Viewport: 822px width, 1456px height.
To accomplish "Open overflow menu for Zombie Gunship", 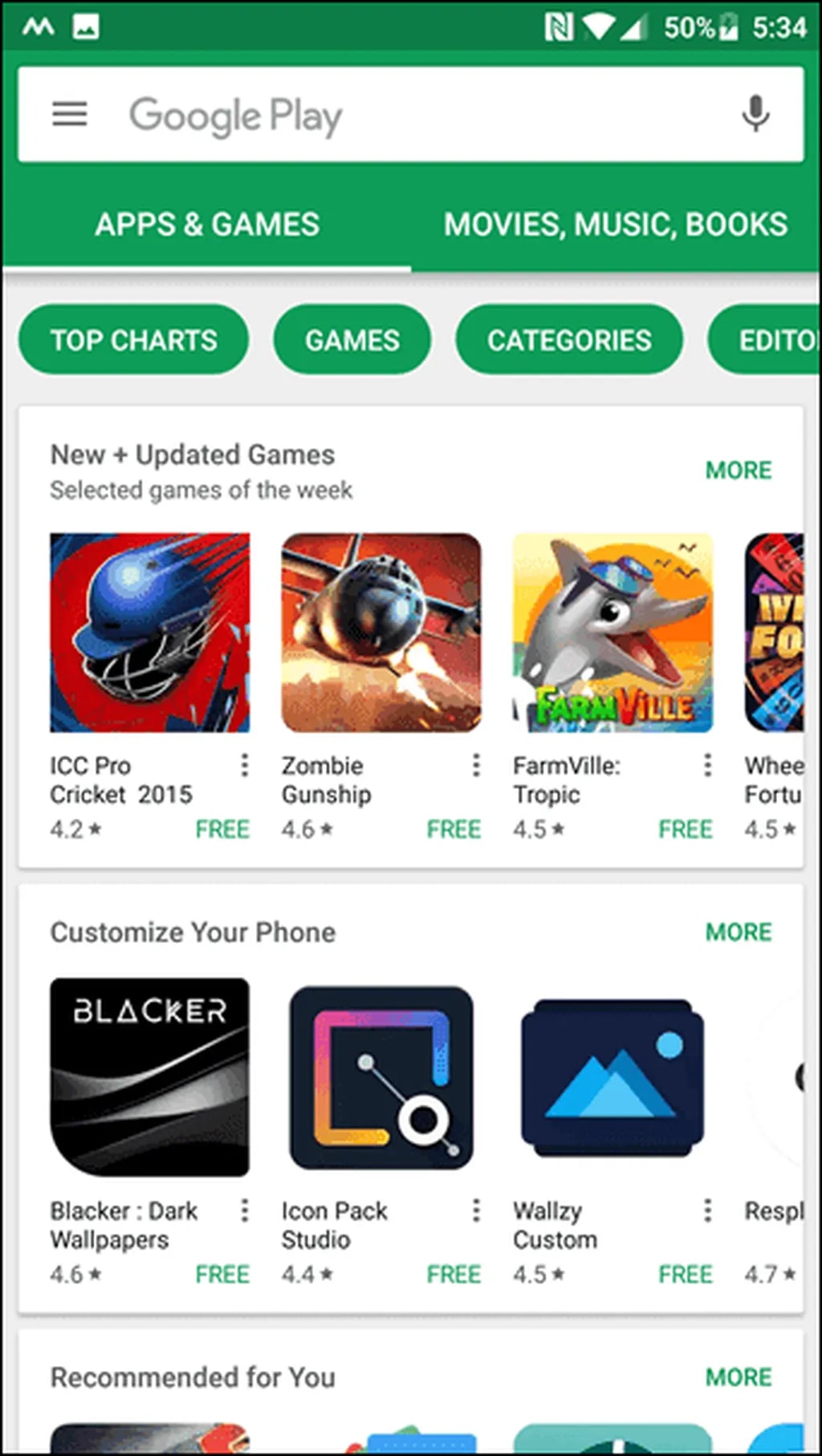I will click(476, 765).
